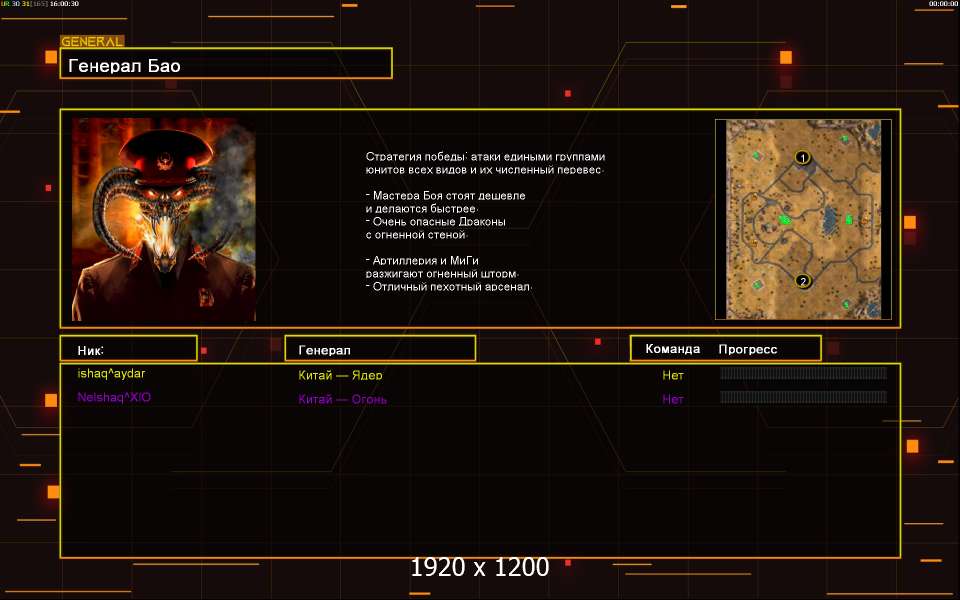Viewport: 960px width, 600px height.
Task: Click start position marker 1 on minimap
Action: click(802, 158)
